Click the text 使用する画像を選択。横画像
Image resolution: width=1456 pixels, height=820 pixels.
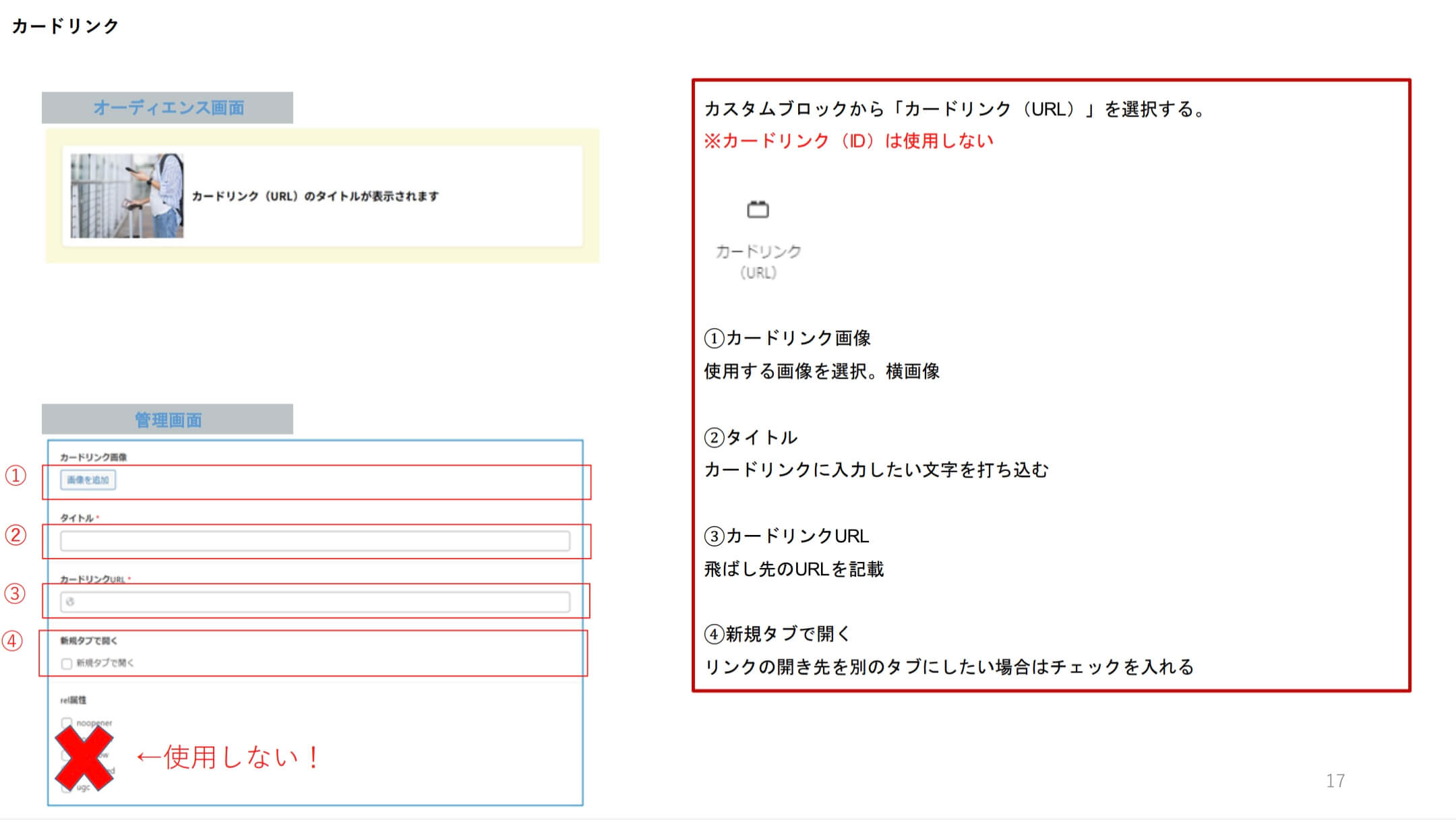[822, 371]
